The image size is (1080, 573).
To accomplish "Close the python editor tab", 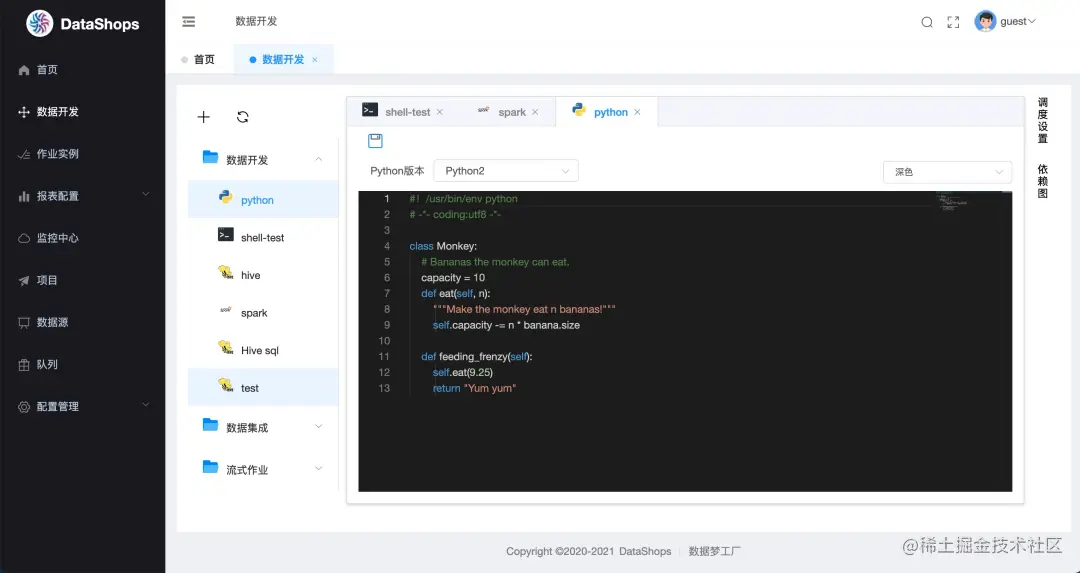I will [637, 112].
